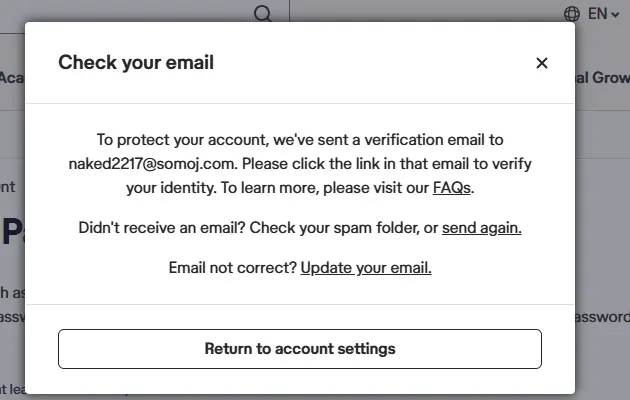Click the globe language icon

pos(571,14)
